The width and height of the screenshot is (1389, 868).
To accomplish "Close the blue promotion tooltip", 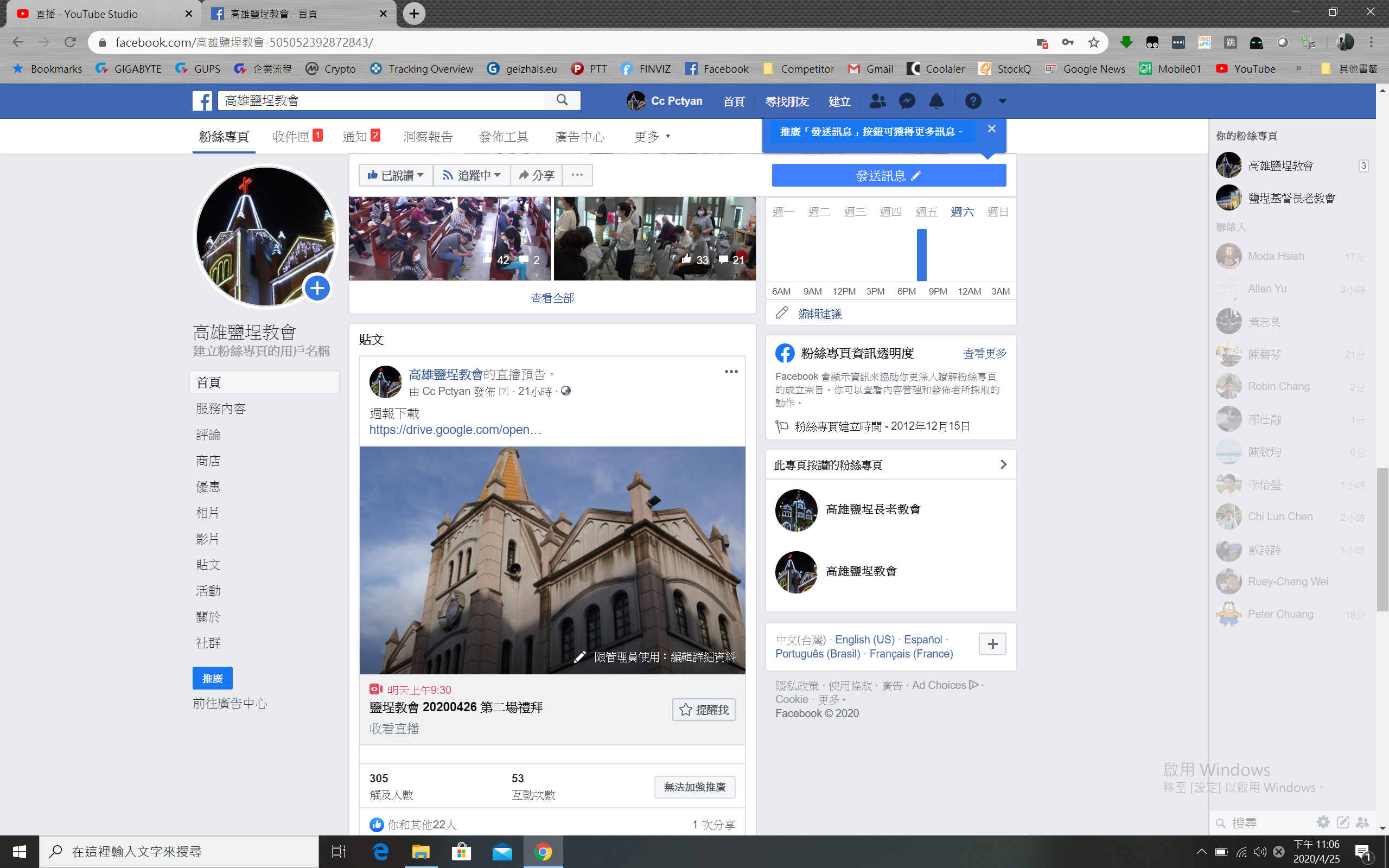I will [991, 129].
